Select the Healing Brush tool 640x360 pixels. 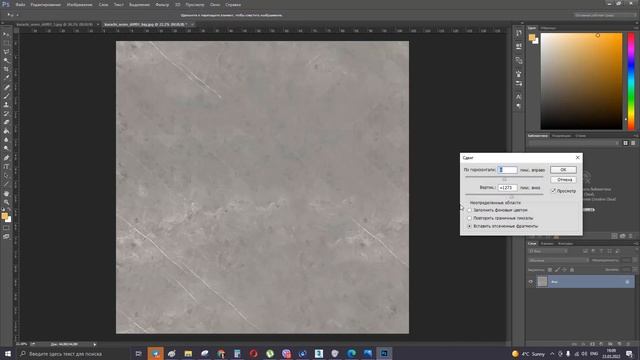point(6,87)
